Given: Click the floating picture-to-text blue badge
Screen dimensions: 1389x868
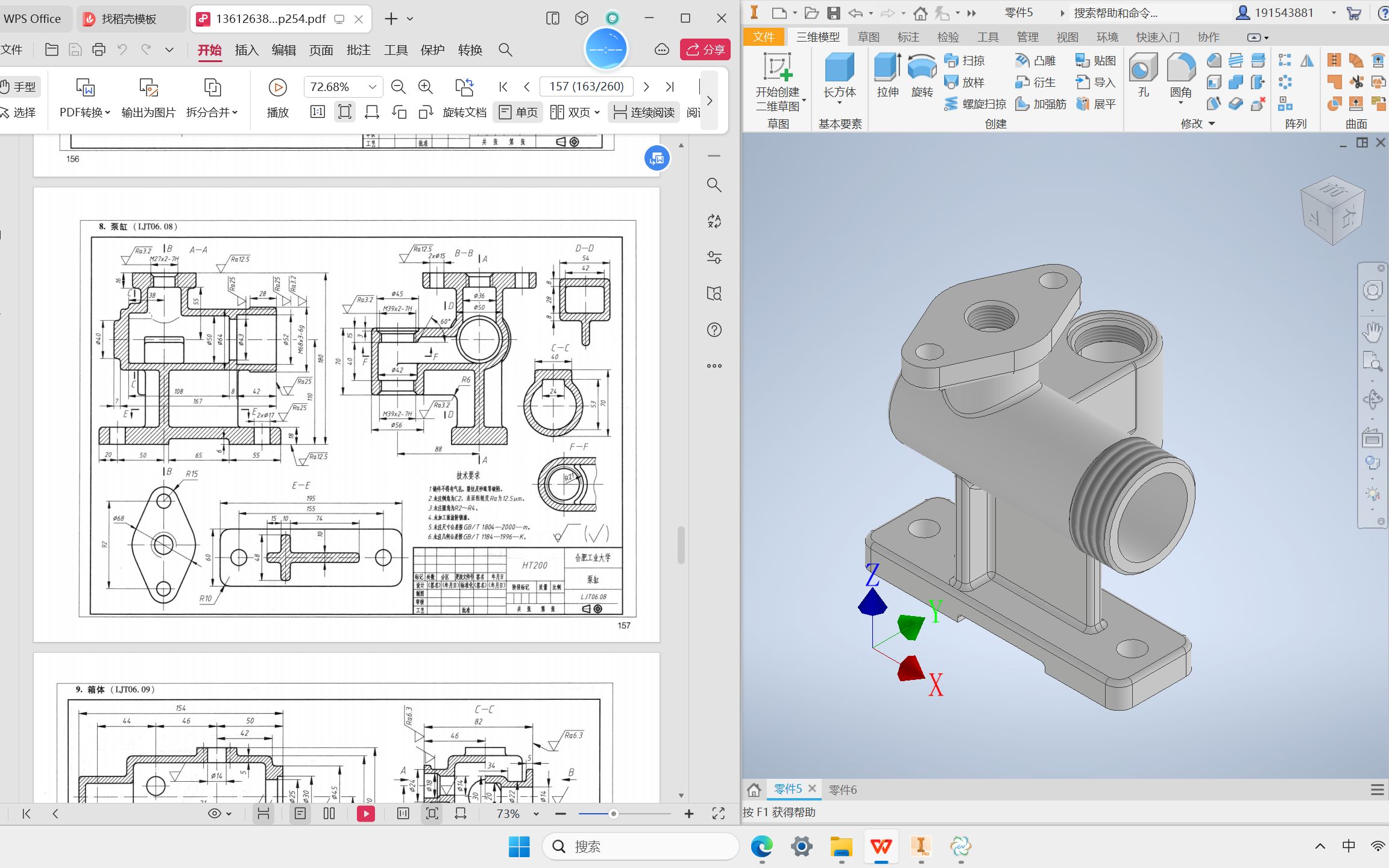Looking at the screenshot, I should pos(657,159).
